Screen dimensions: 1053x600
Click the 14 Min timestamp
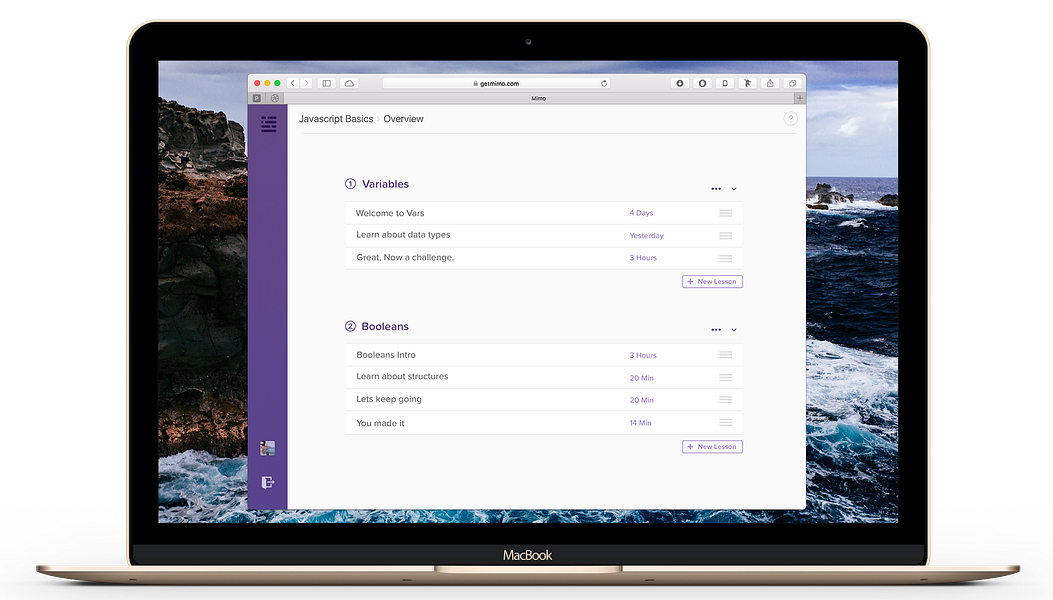tap(641, 423)
